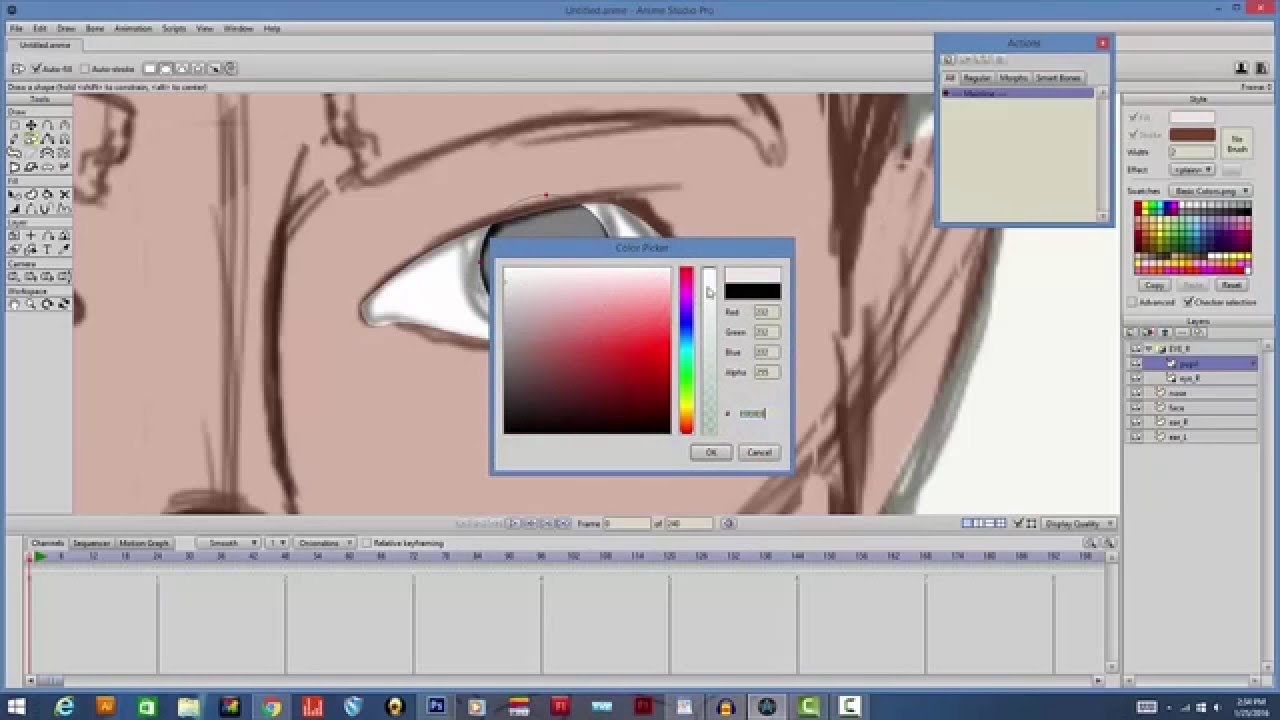The image size is (1280, 720).
Task: Select the Select Shape fill tool
Action: pos(15,194)
